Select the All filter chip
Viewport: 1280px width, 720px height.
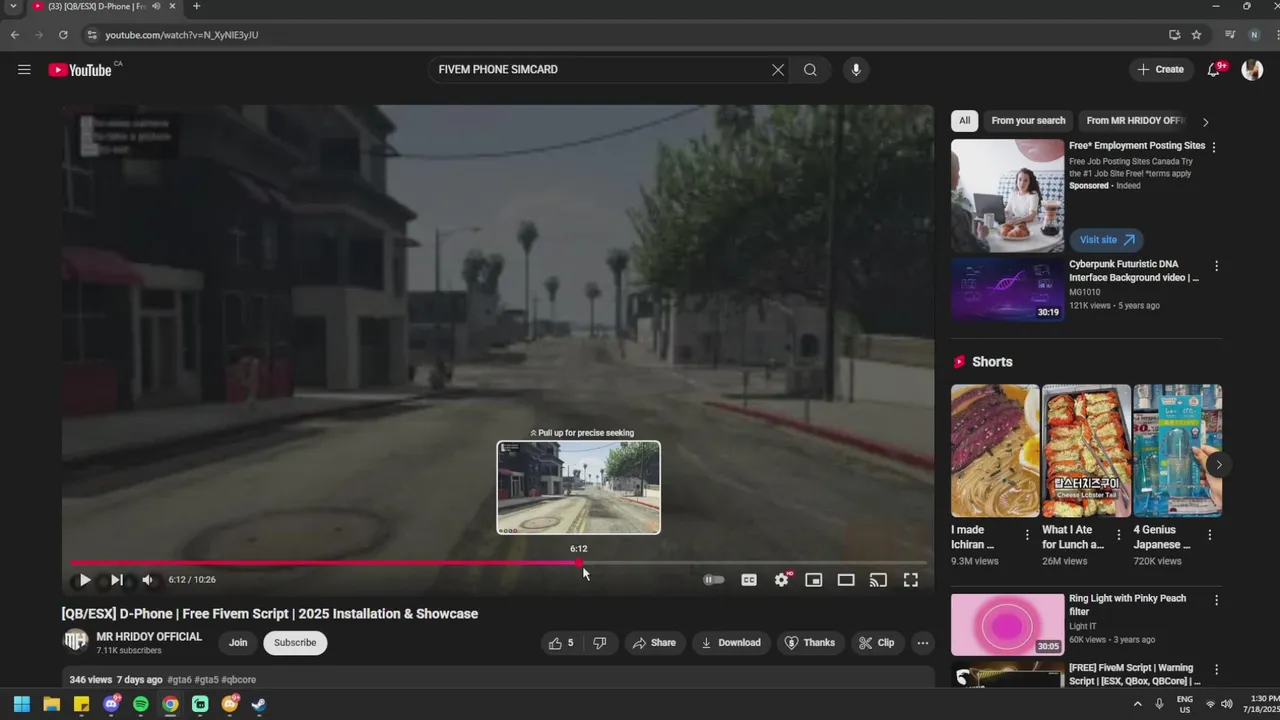(964, 121)
